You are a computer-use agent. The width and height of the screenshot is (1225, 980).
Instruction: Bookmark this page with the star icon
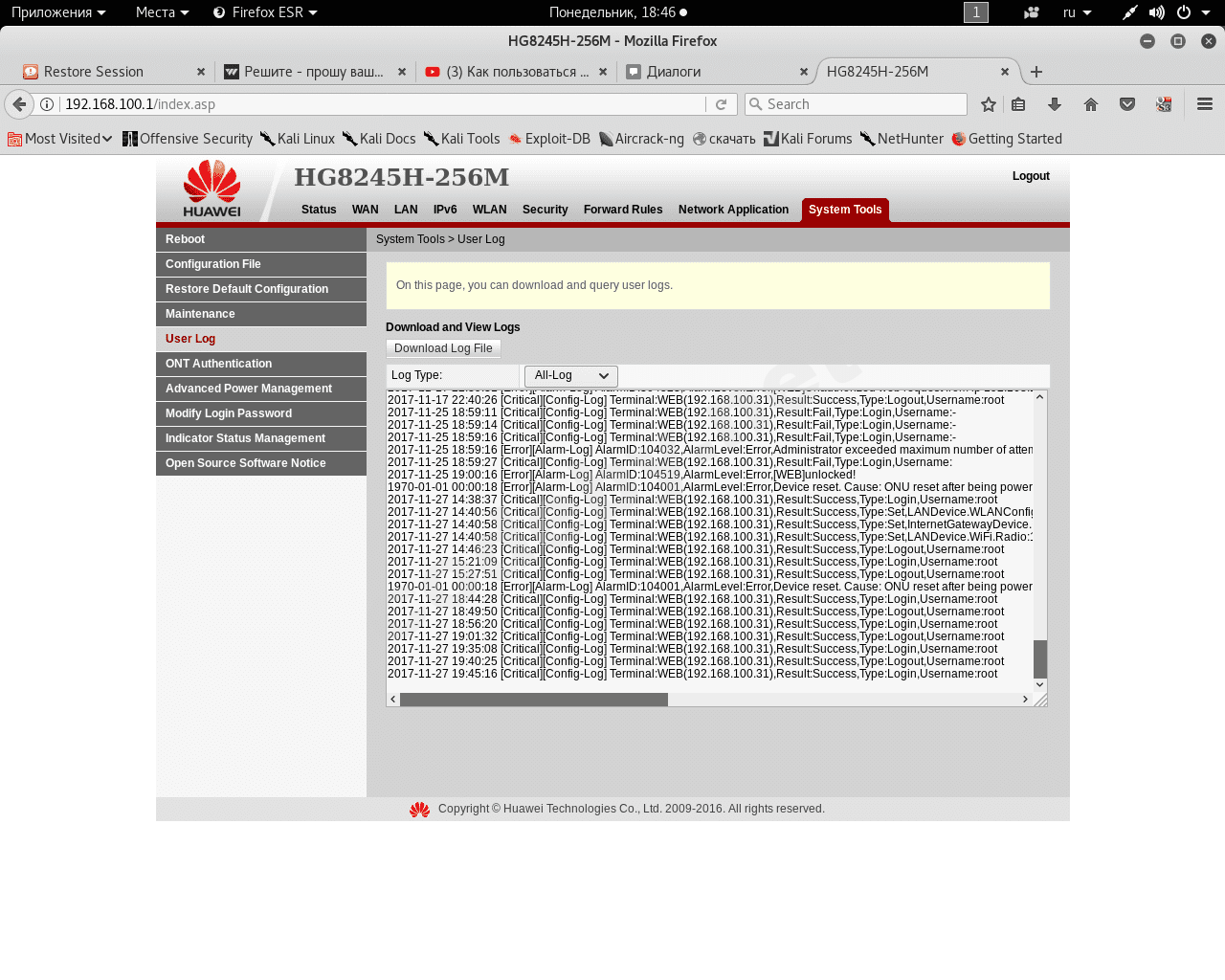pyautogui.click(x=989, y=104)
